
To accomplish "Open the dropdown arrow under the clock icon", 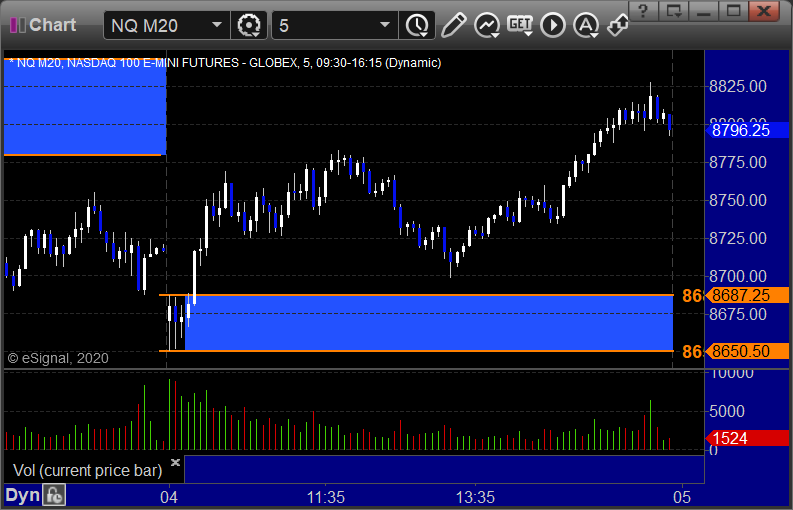I will tap(424, 34).
